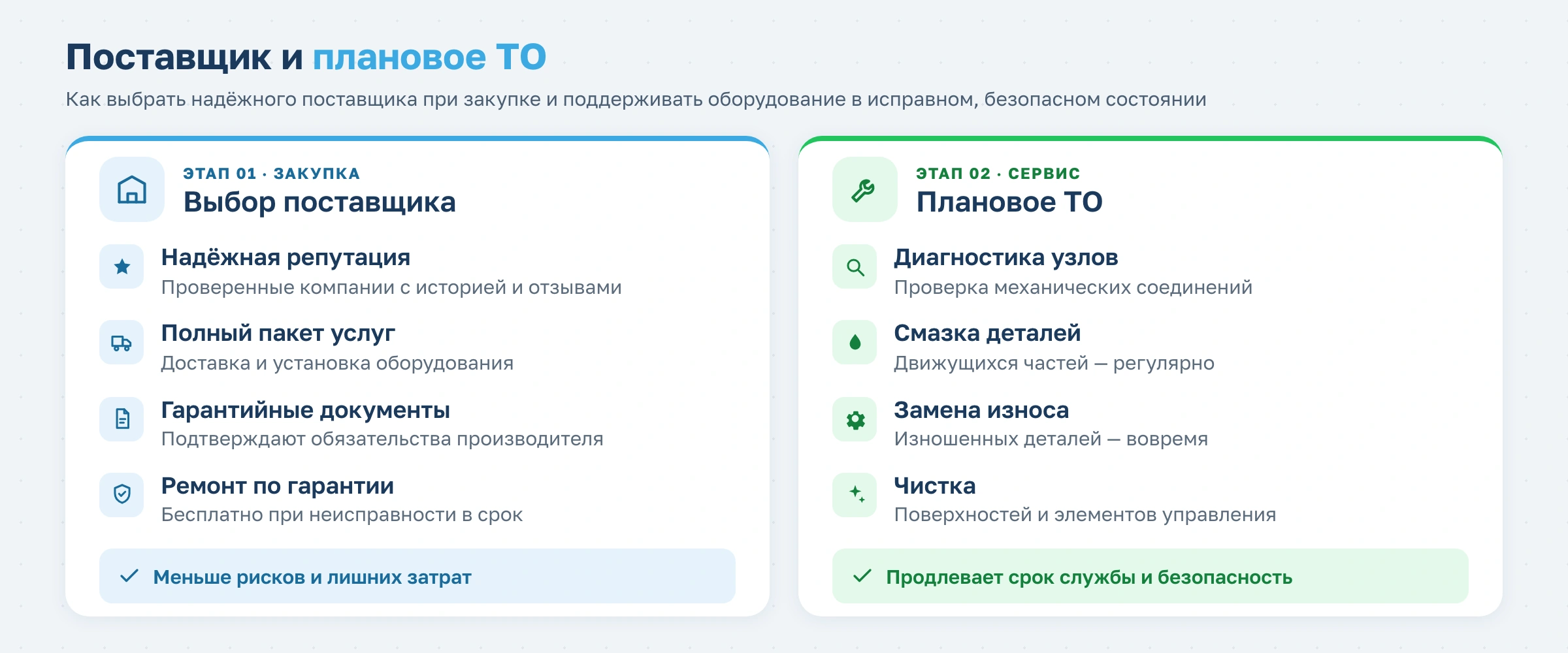This screenshot has height=653, width=1568.
Task: Click the main title Поставщик и плановое ТО
Action: pos(306,57)
